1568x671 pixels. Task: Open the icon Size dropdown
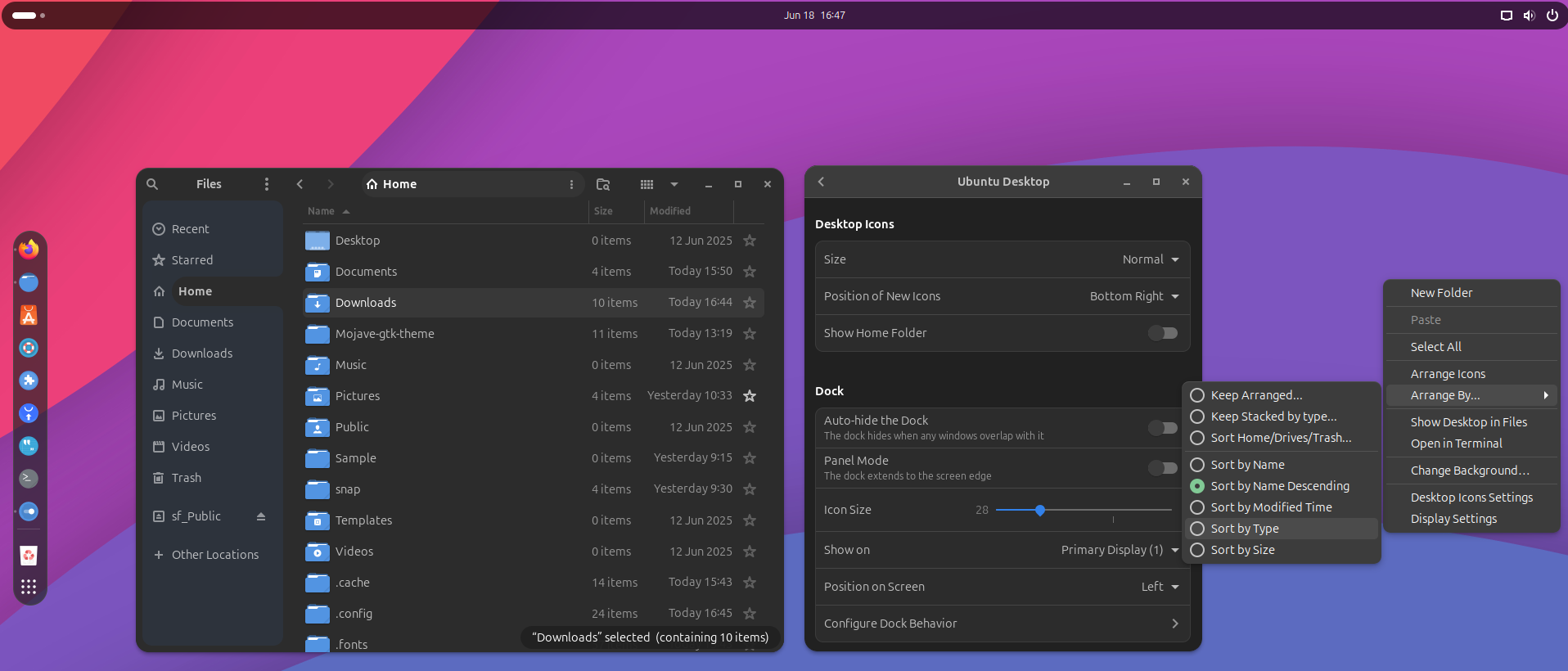coord(1151,259)
